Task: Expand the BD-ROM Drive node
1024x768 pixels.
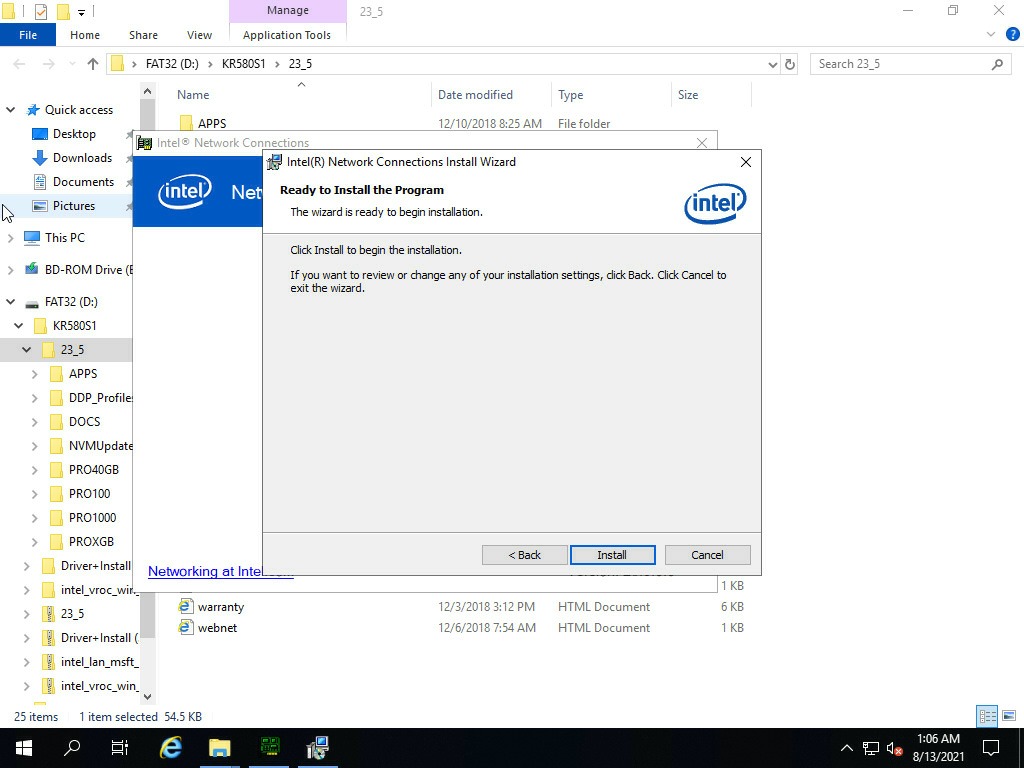Action: point(10,270)
